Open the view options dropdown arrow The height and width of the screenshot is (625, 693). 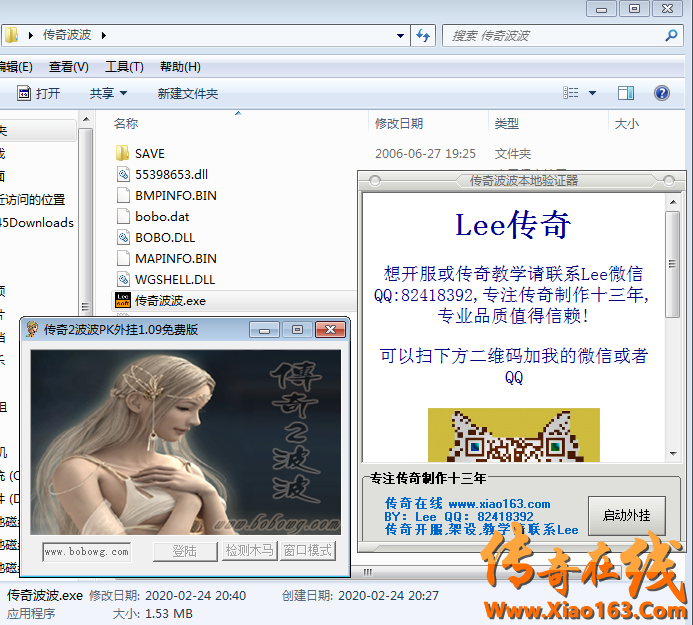click(592, 93)
